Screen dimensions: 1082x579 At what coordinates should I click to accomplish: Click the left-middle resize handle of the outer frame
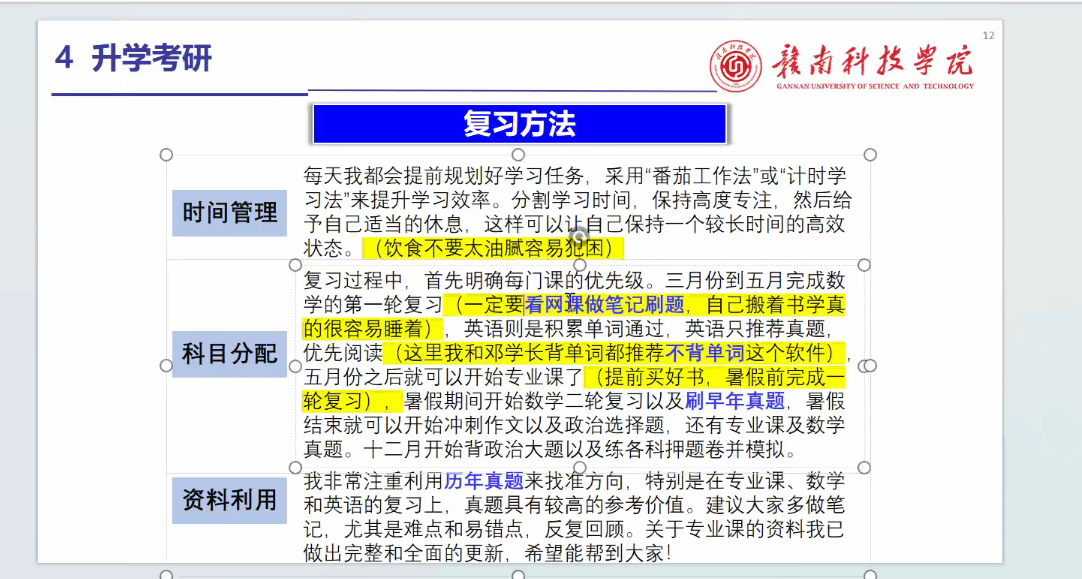(x=167, y=366)
